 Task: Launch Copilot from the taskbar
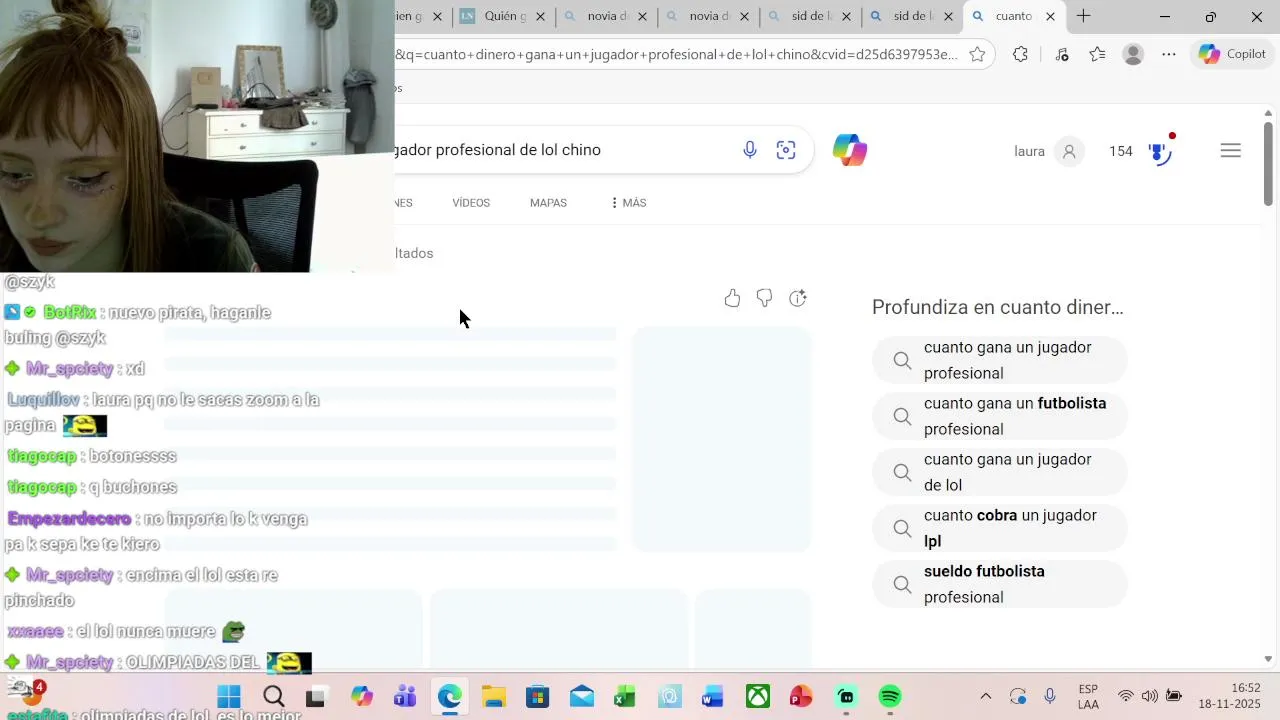(x=361, y=697)
